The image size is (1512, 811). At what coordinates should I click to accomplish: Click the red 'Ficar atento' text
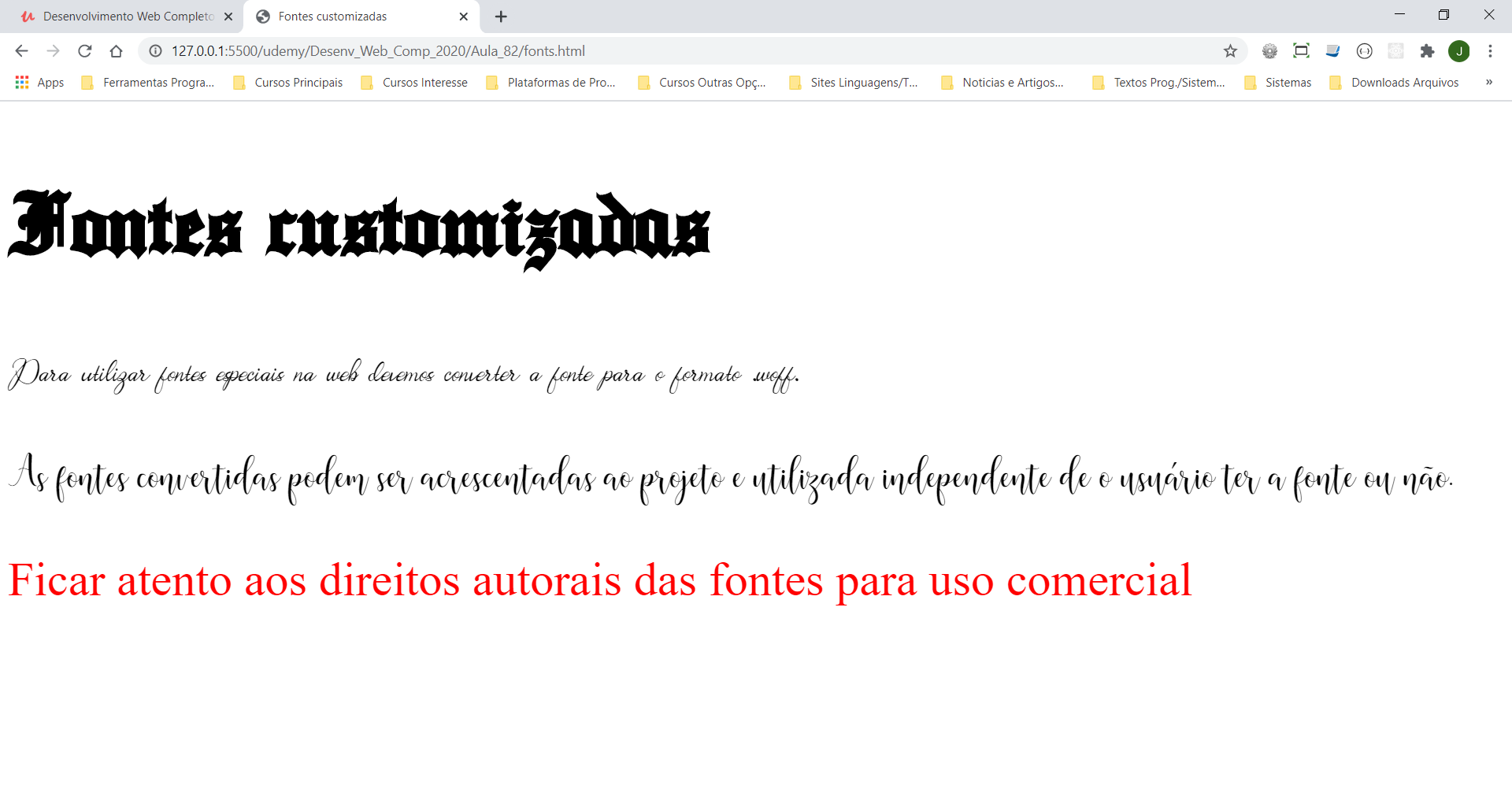pos(599,581)
